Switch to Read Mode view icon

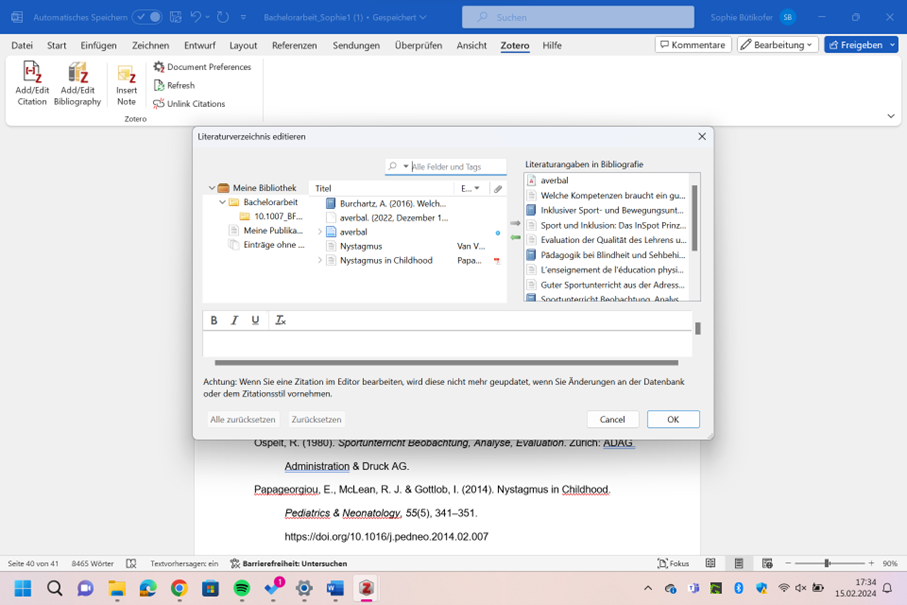point(710,563)
